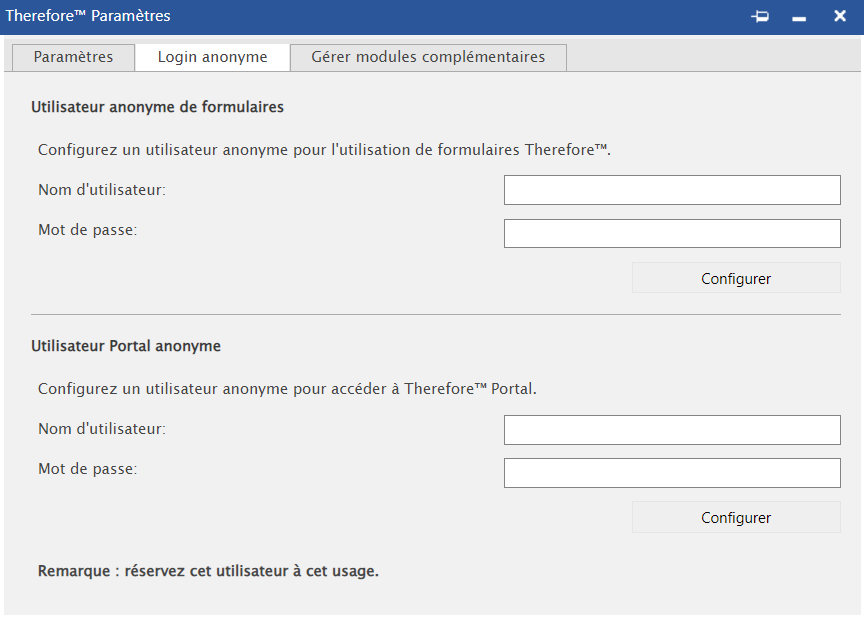The height and width of the screenshot is (617, 864).
Task: Switch to the Login anonyme tab
Action: [212, 57]
